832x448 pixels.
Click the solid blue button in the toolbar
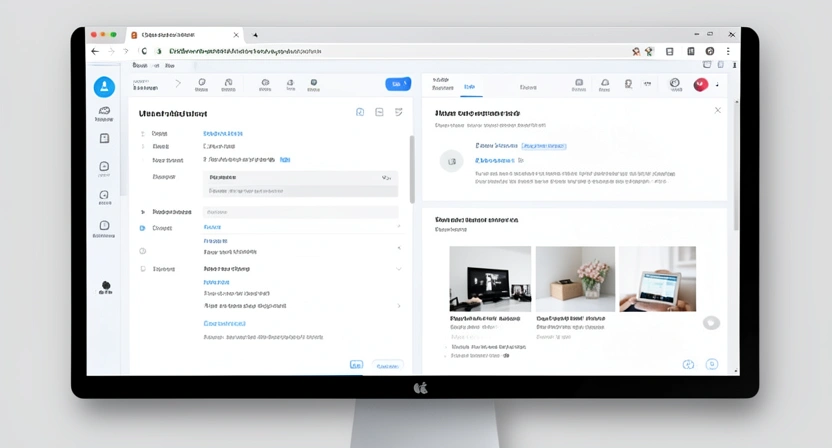pos(398,84)
